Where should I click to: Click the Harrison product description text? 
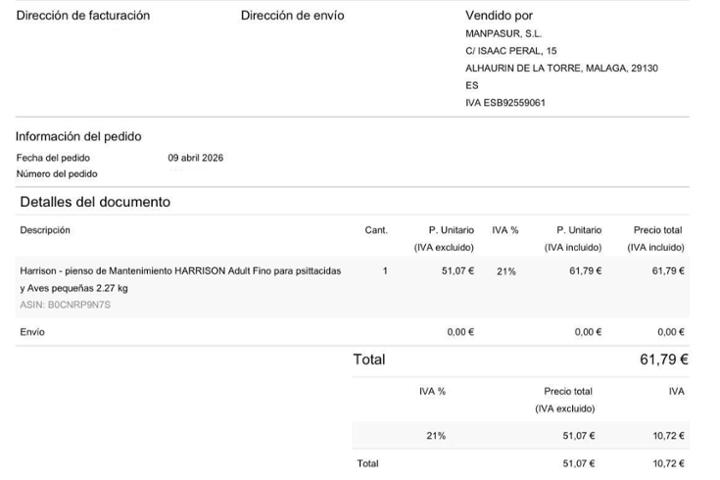[180, 271]
